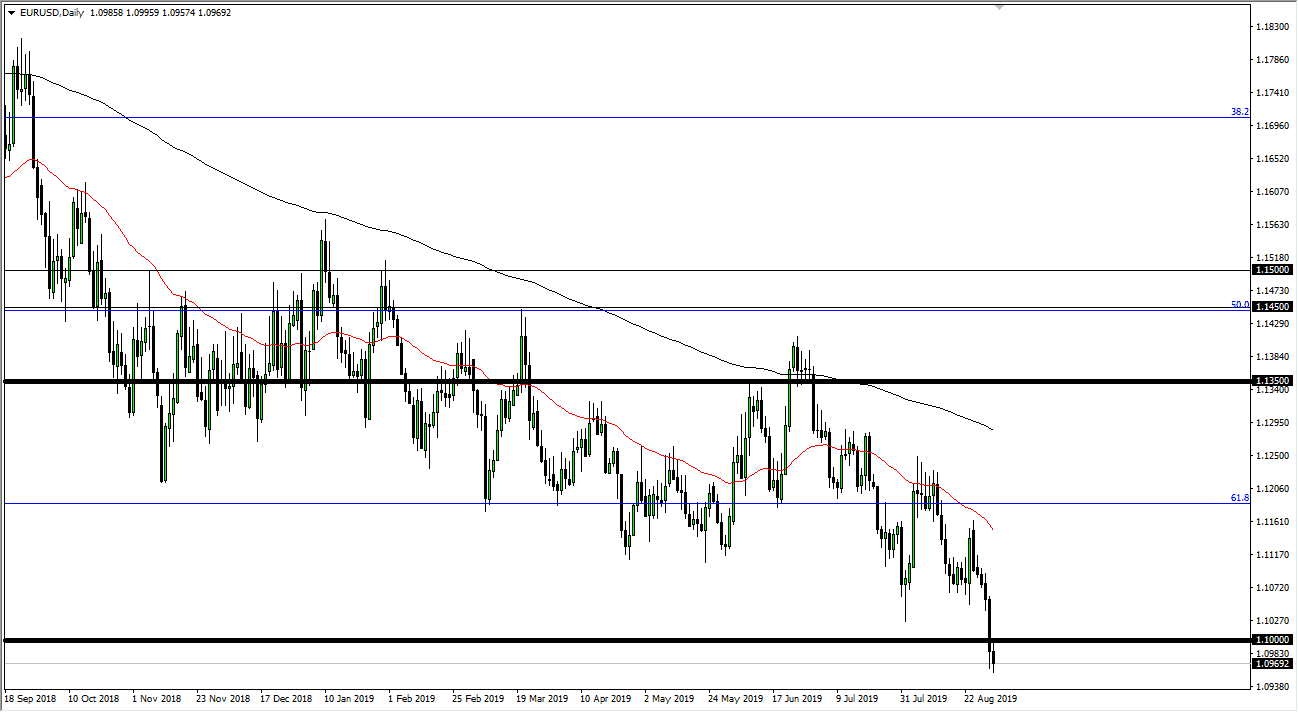
Task: Click the 18 Sep 2018 date label
Action: tap(28, 699)
